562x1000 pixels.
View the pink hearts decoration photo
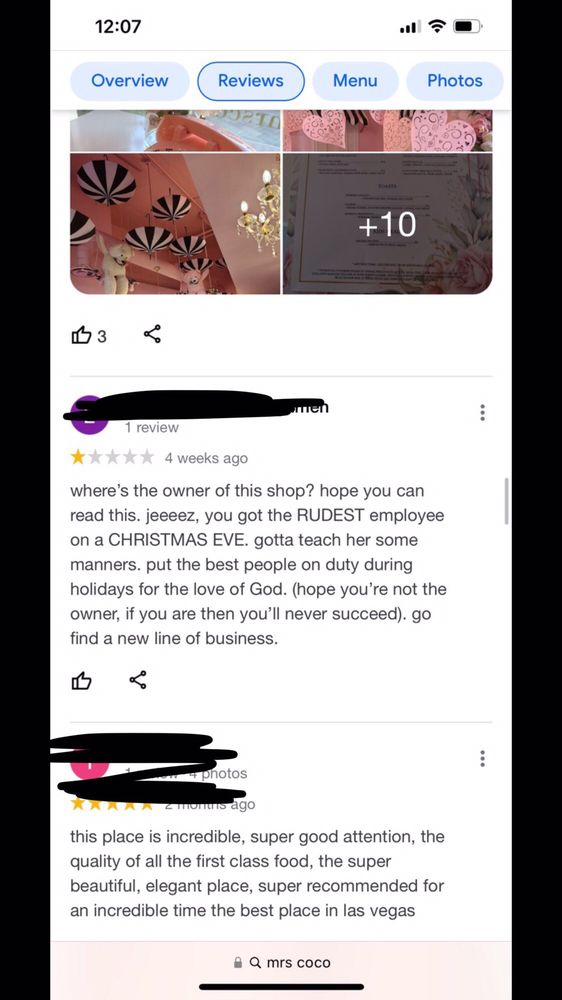(x=387, y=131)
